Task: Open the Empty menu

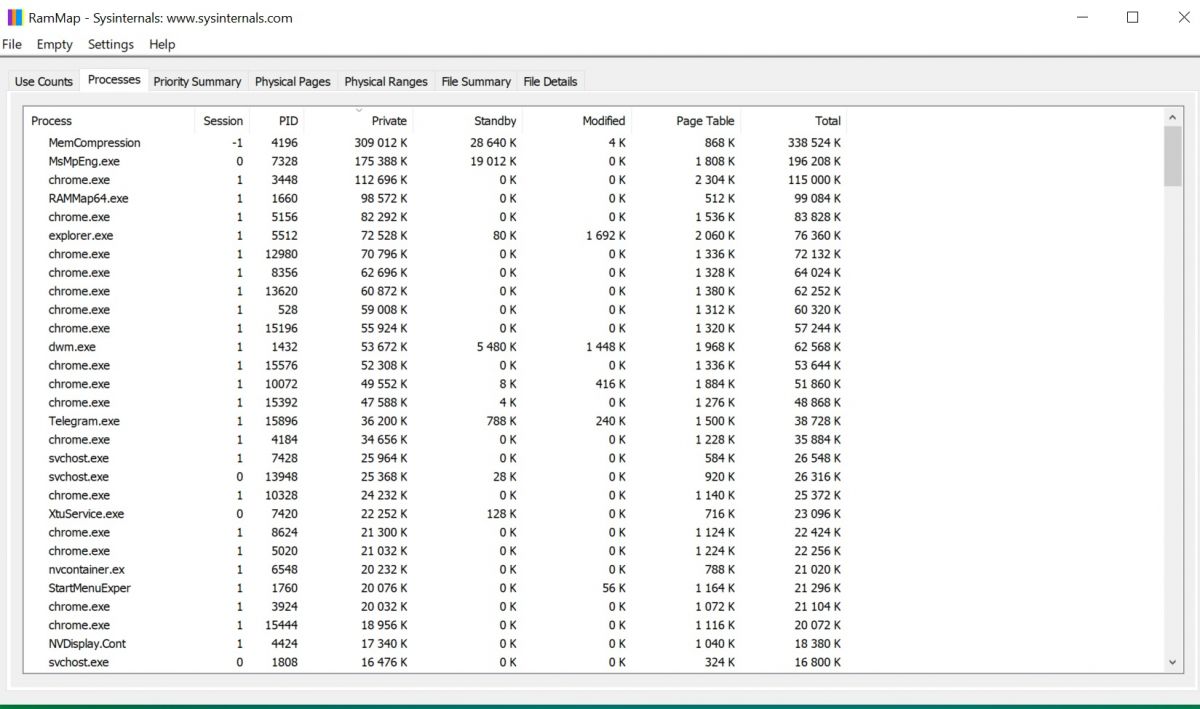Action: click(55, 44)
